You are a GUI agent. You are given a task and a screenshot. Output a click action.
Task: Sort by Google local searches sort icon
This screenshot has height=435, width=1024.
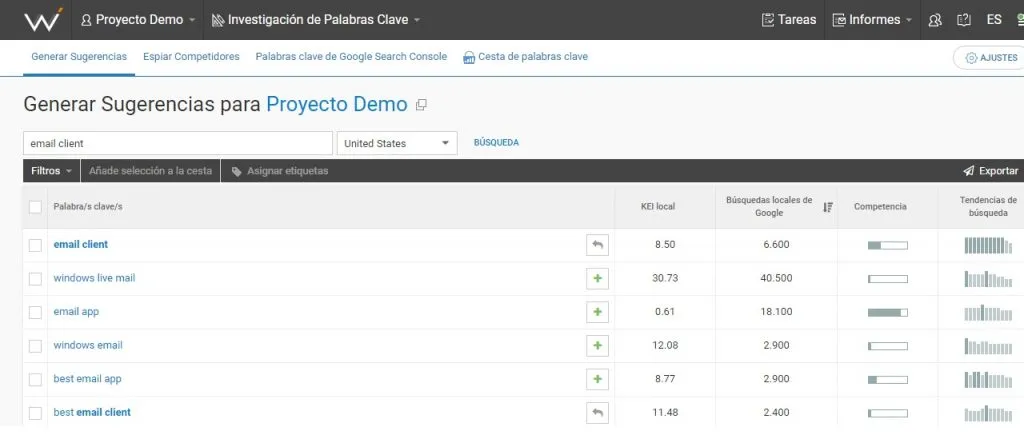click(827, 207)
